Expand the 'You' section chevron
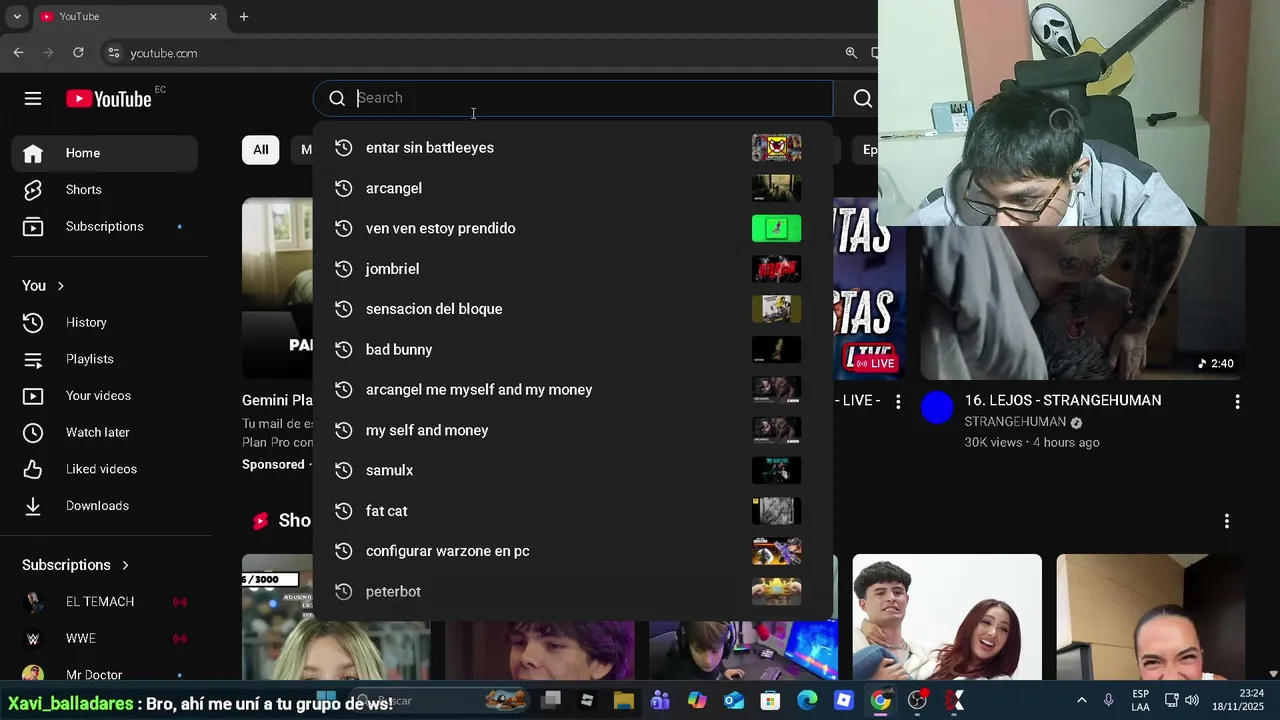Viewport: 1280px width, 720px height. pyautogui.click(x=60, y=286)
